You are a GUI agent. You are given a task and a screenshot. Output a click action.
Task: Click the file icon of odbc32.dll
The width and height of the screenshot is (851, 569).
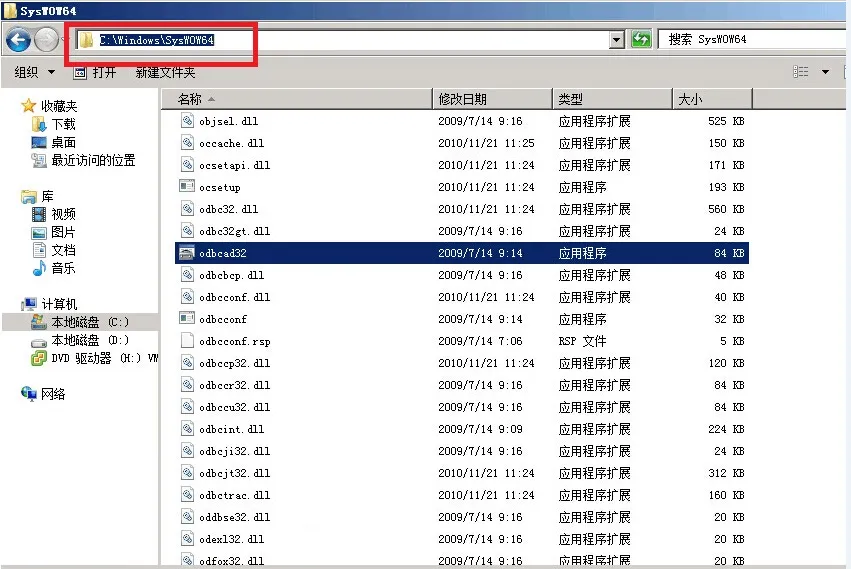click(x=187, y=208)
